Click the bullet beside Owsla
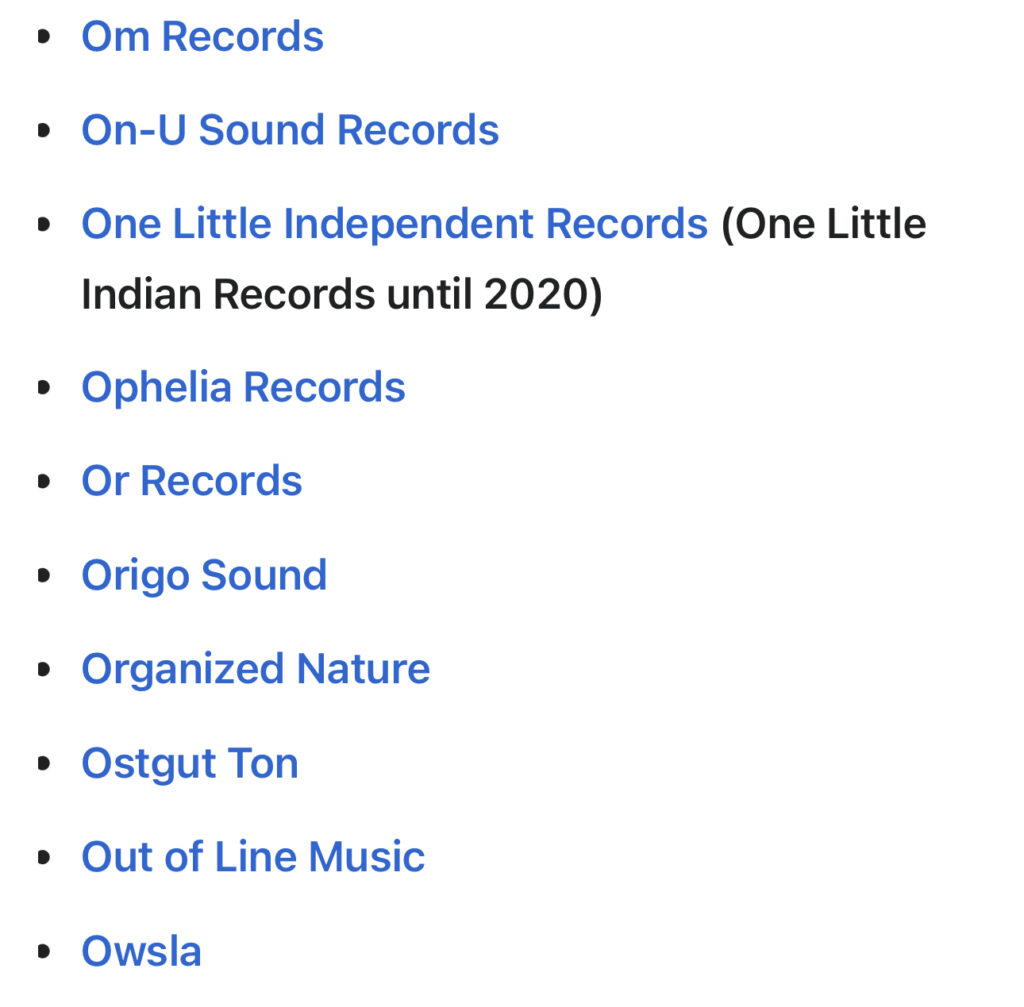1024x1007 pixels. pos(43,953)
